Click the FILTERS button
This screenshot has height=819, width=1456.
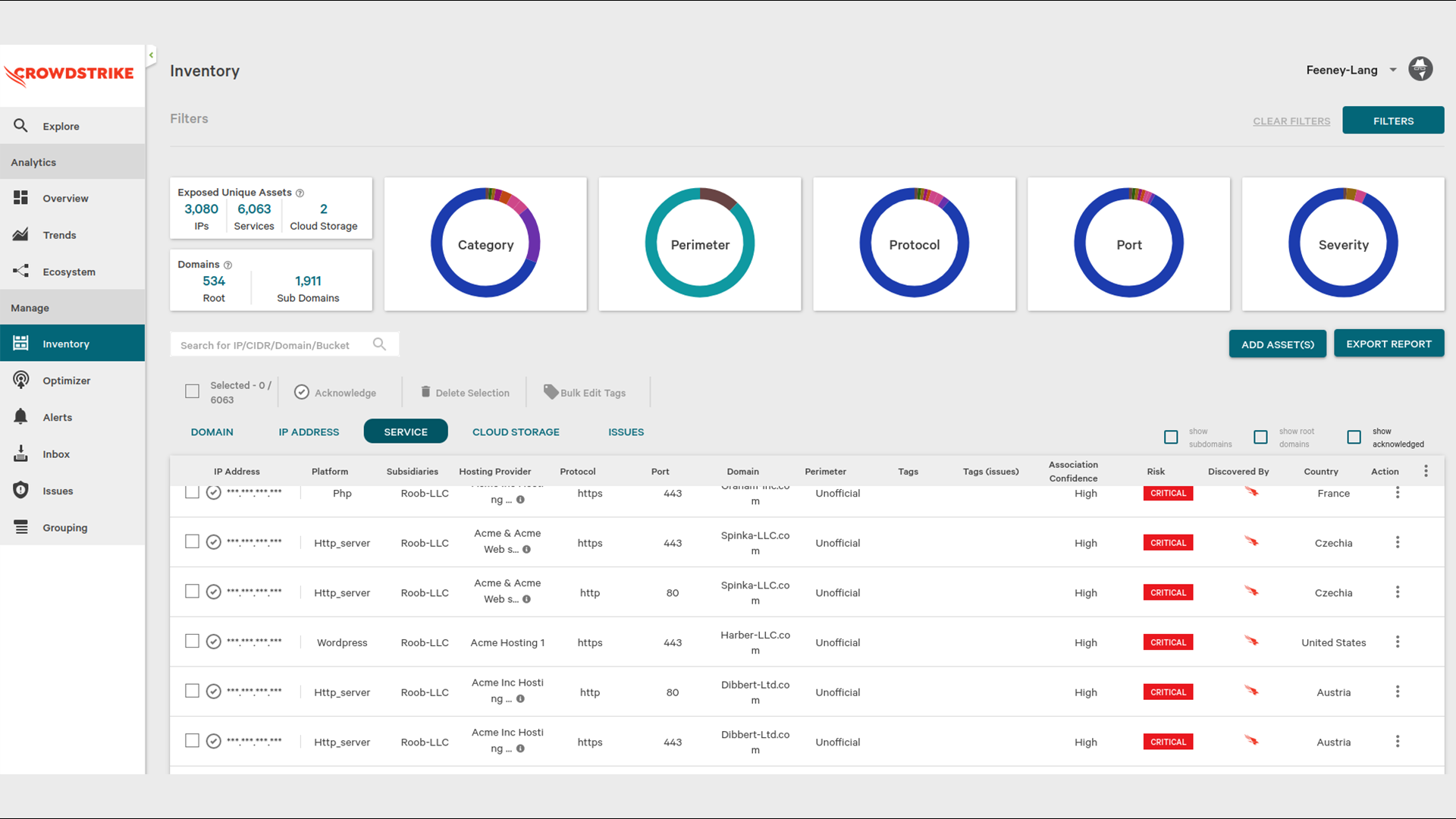tap(1393, 121)
